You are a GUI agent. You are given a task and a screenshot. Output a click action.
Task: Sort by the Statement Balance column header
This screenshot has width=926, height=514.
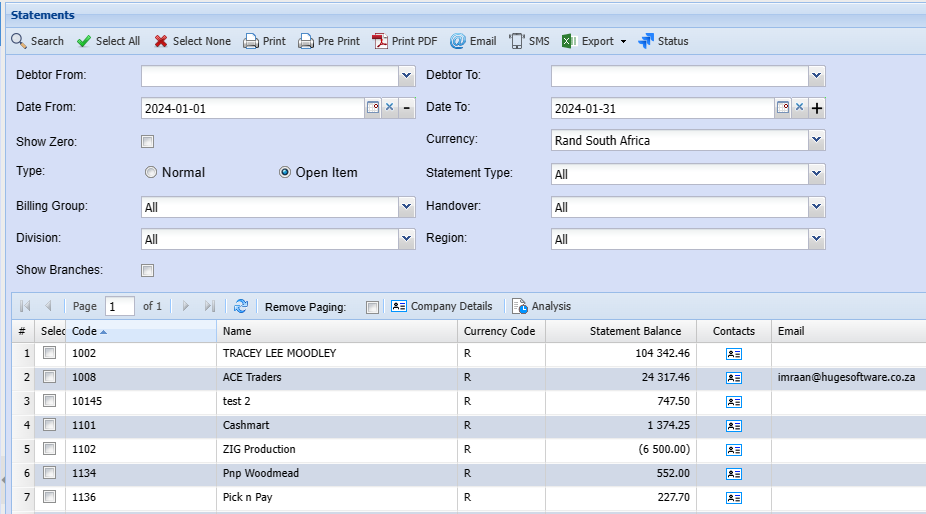tap(635, 331)
